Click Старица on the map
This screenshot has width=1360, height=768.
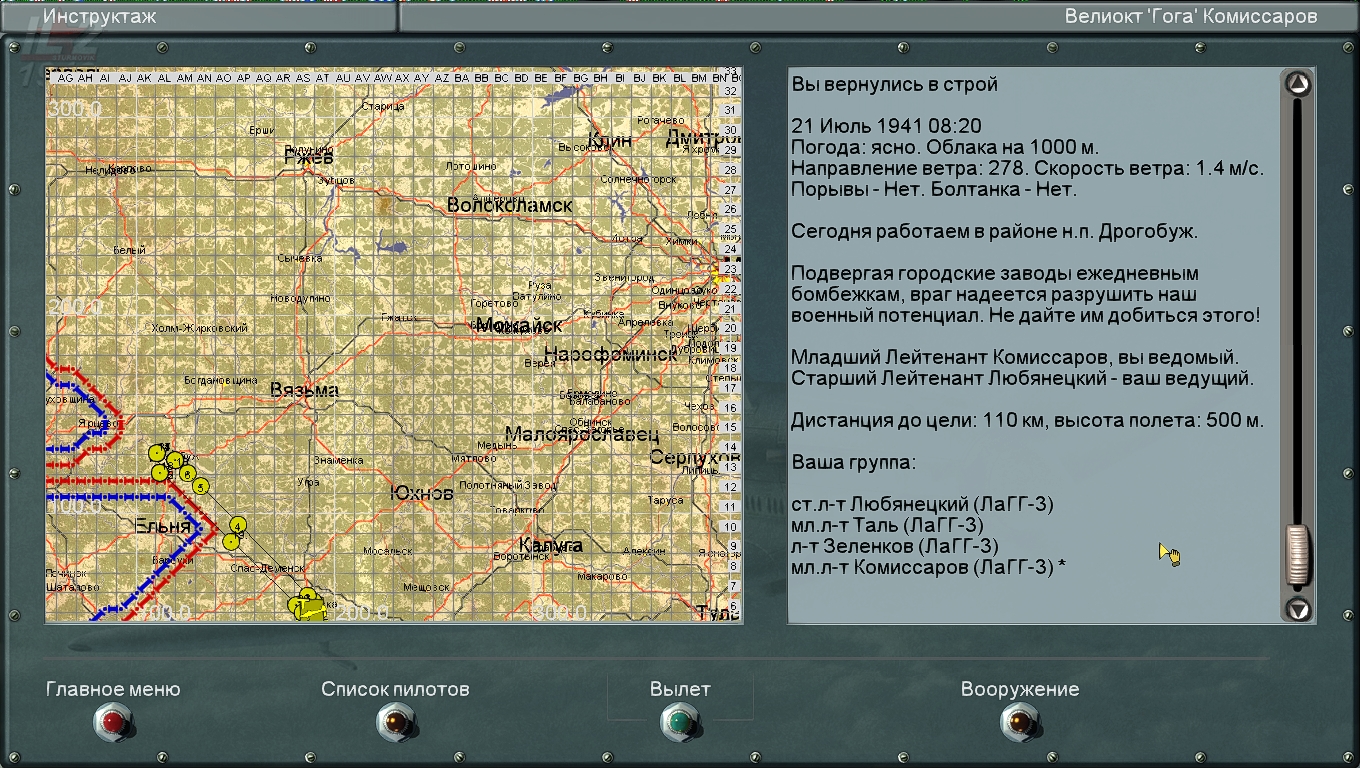coord(382,106)
